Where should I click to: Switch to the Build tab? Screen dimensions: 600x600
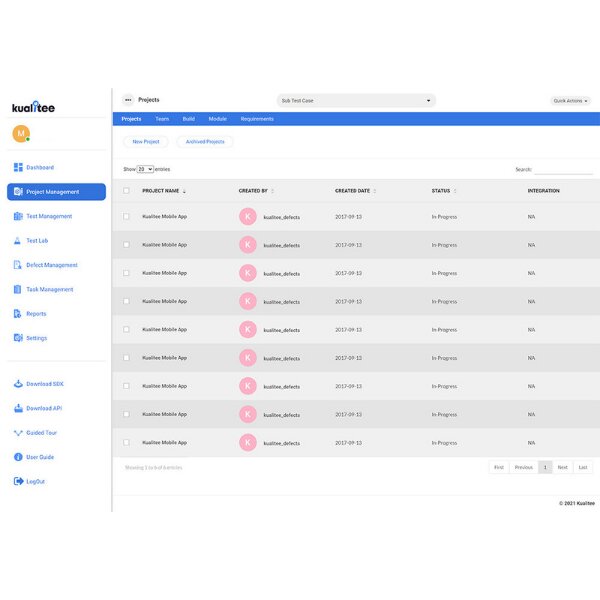click(189, 119)
